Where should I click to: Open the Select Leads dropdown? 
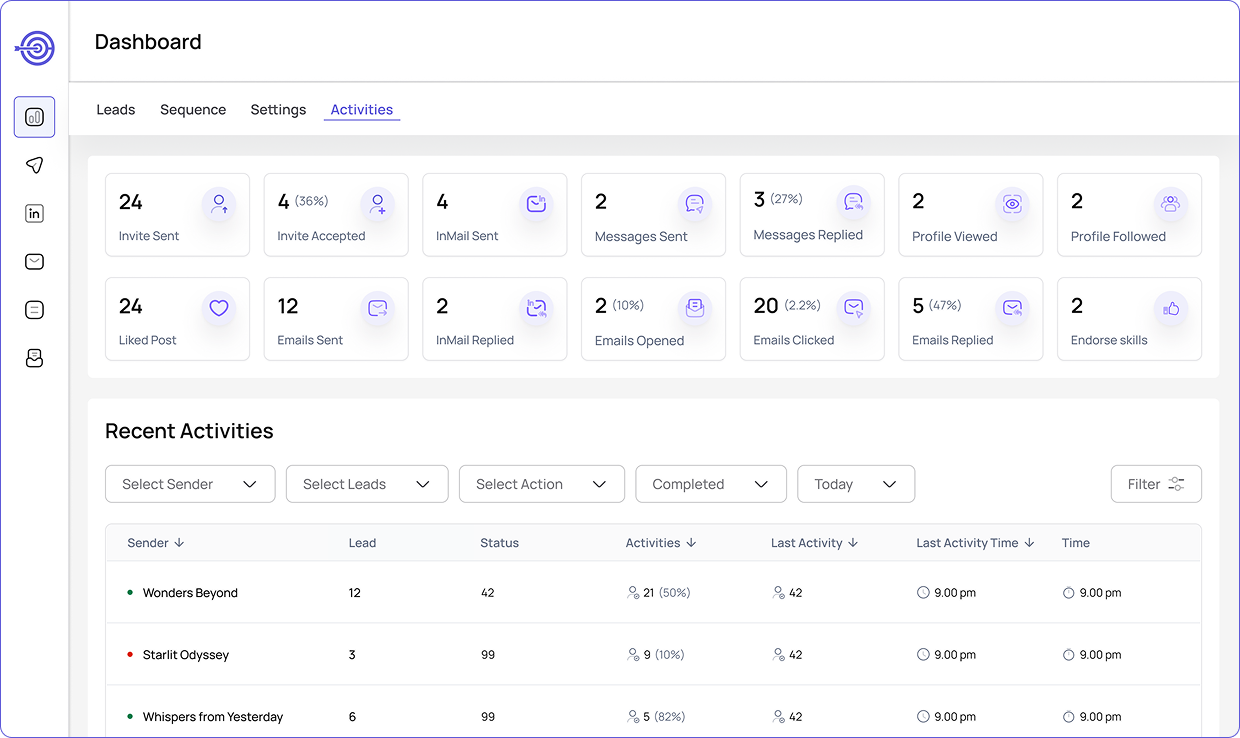pyautogui.click(x=367, y=484)
